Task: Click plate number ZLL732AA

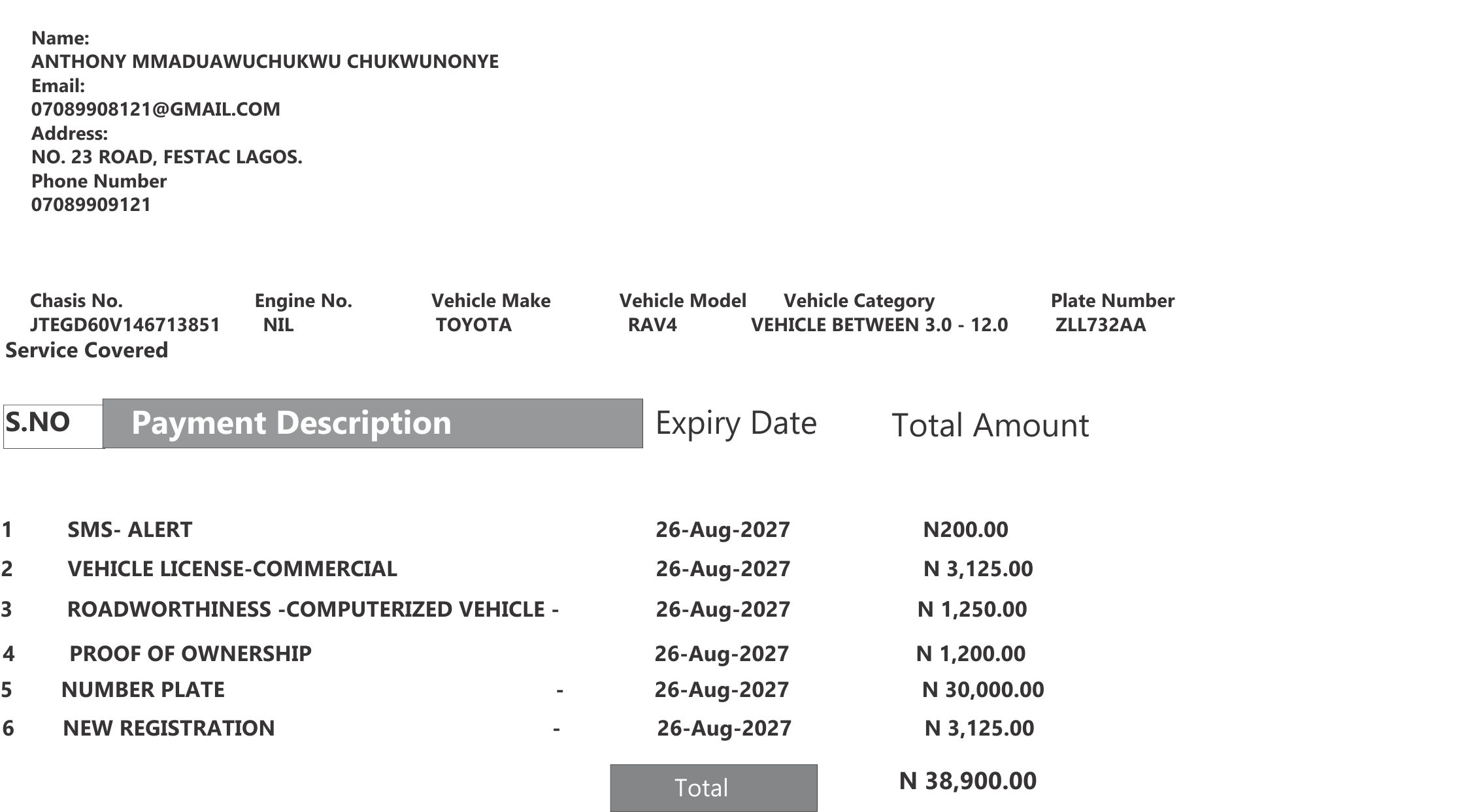Action: tap(1101, 325)
